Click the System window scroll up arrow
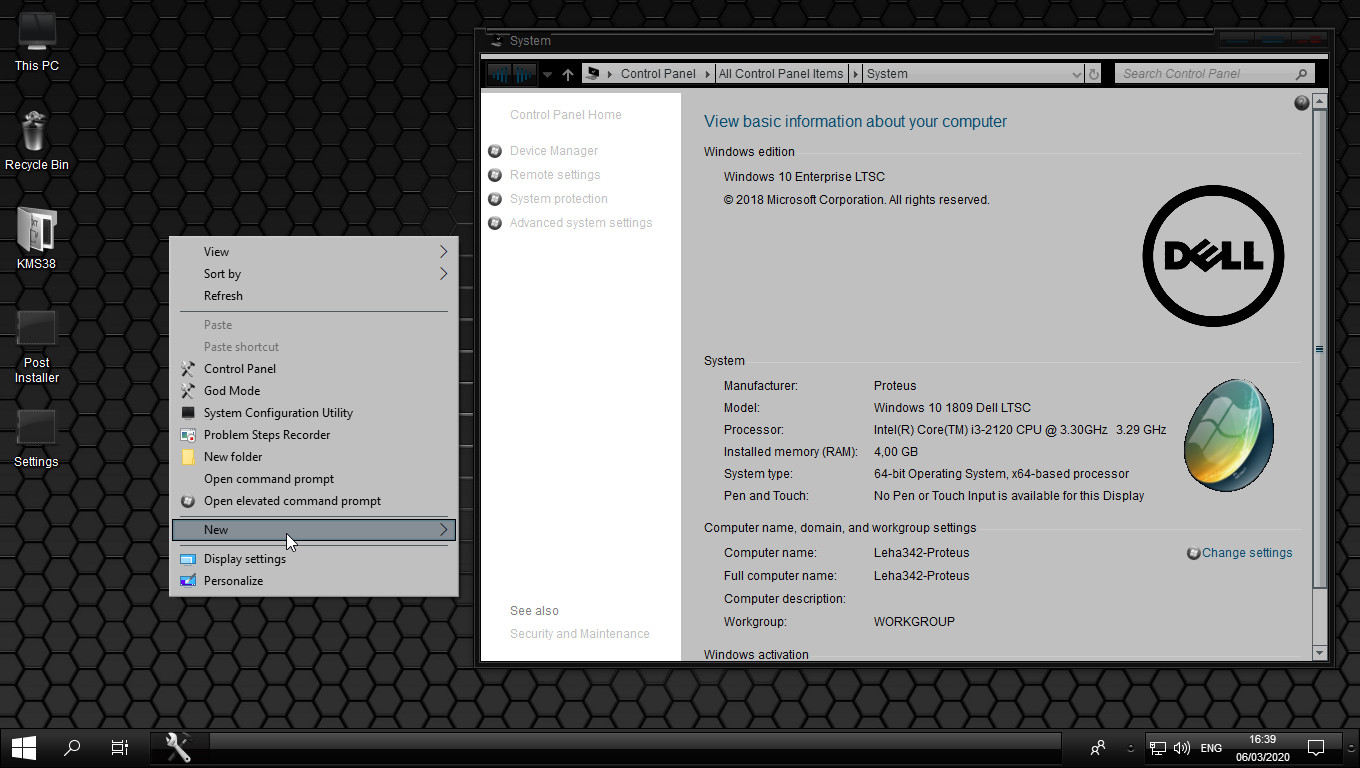The image size is (1360, 768). 1319,102
